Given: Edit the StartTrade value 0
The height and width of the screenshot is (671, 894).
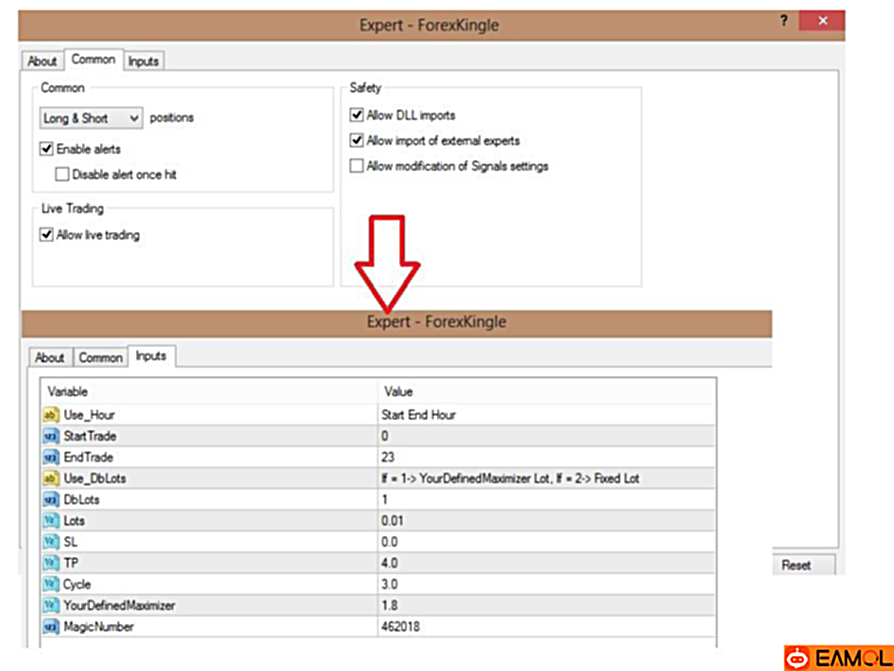Looking at the screenshot, I should pos(546,436).
